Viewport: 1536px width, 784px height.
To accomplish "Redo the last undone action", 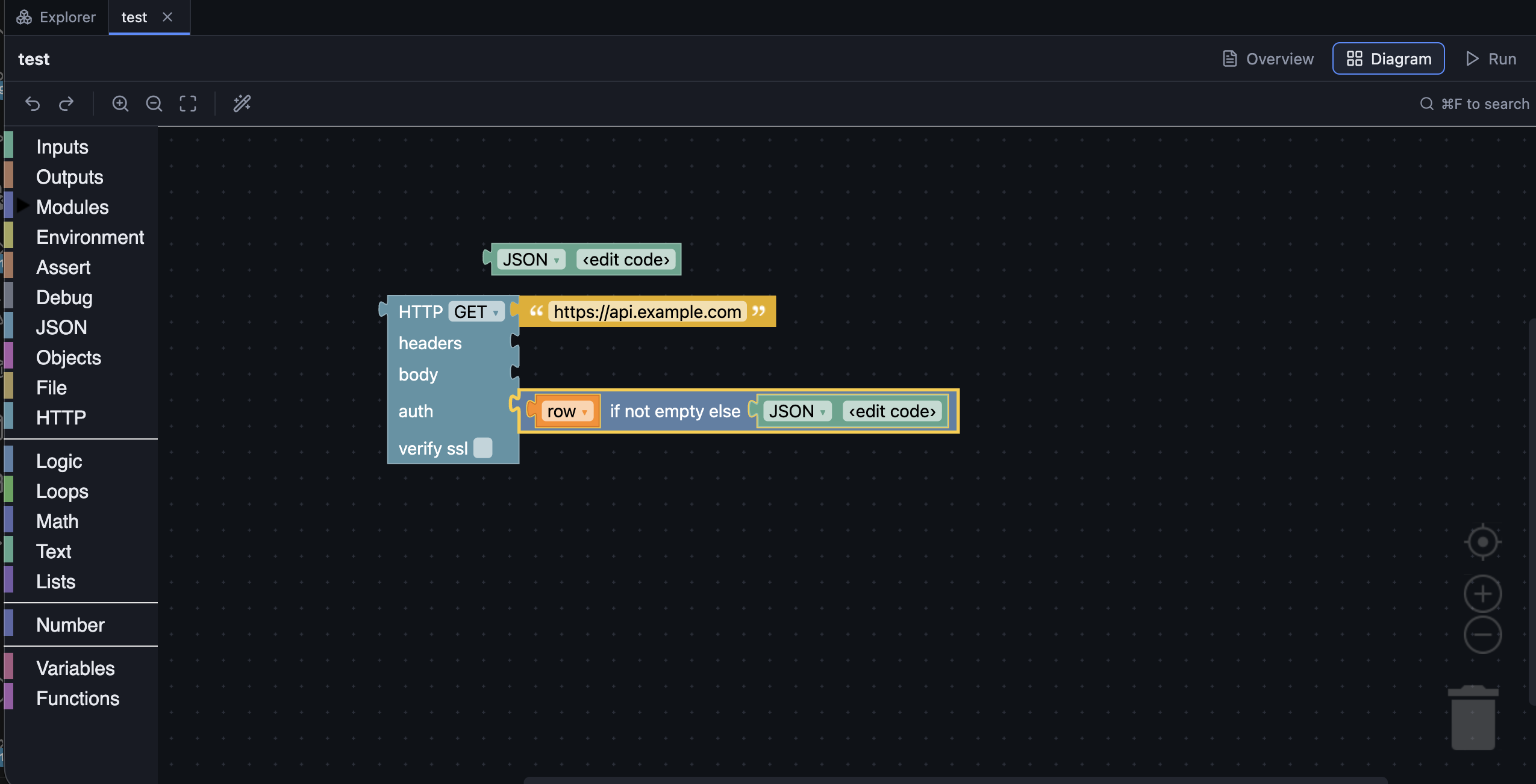I will (66, 104).
